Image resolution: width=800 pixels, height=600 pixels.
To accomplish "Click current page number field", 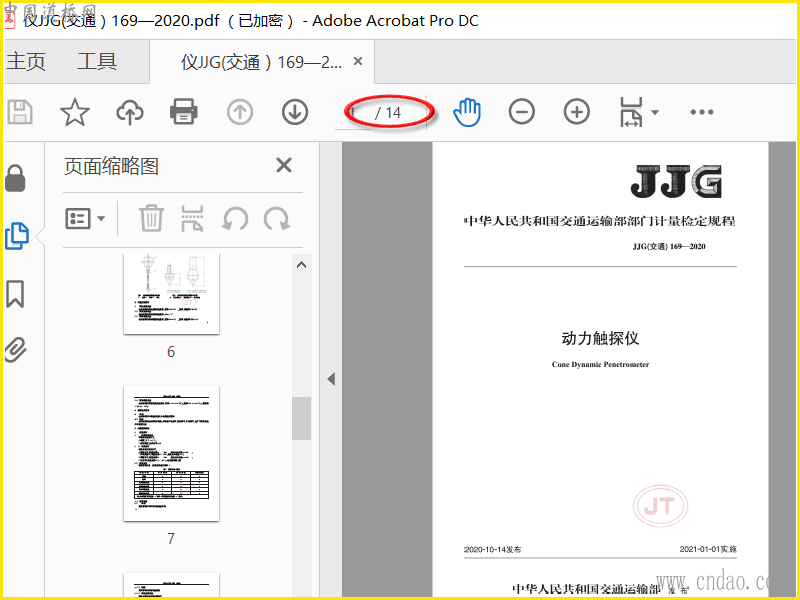I will click(x=353, y=113).
